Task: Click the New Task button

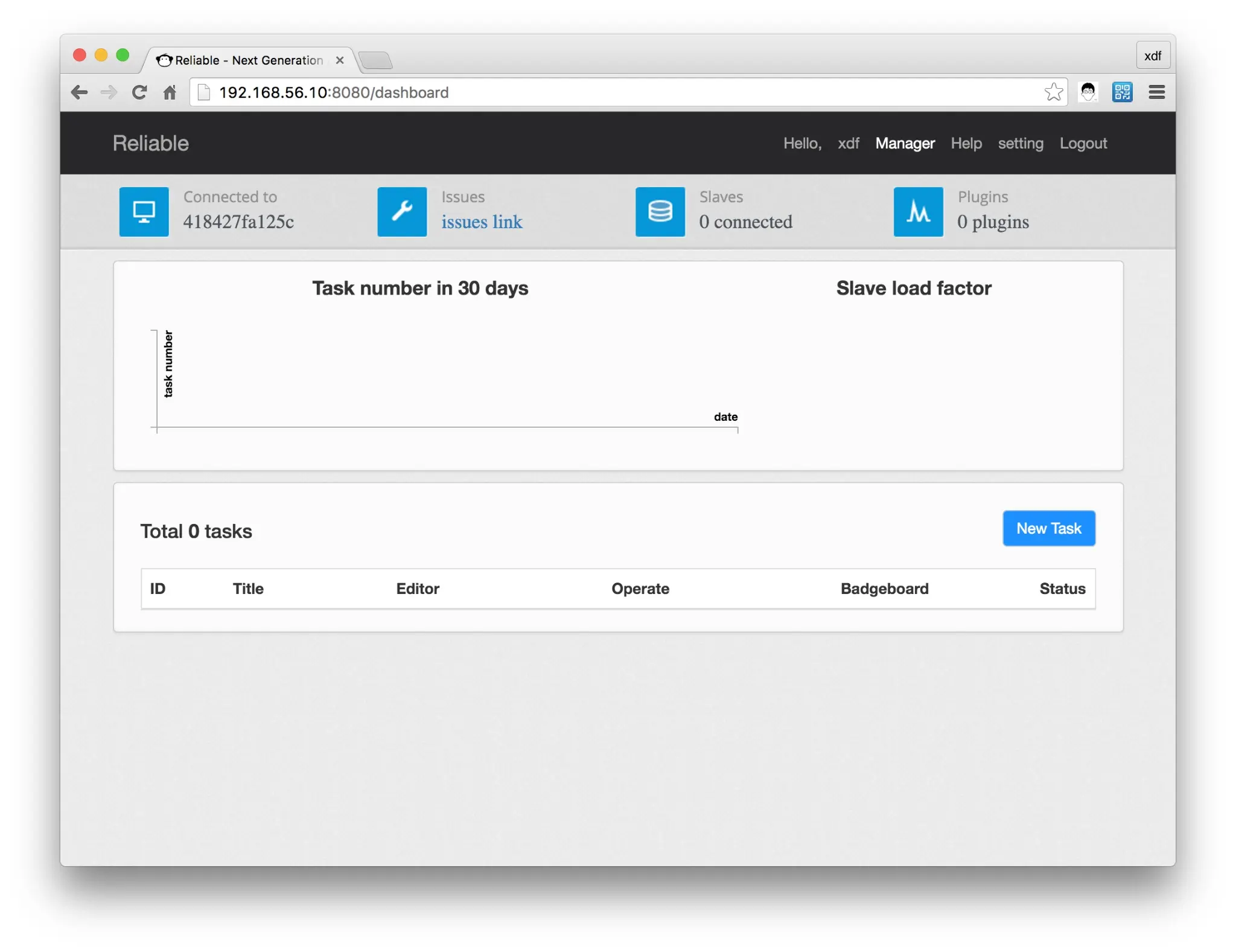Action: 1048,528
